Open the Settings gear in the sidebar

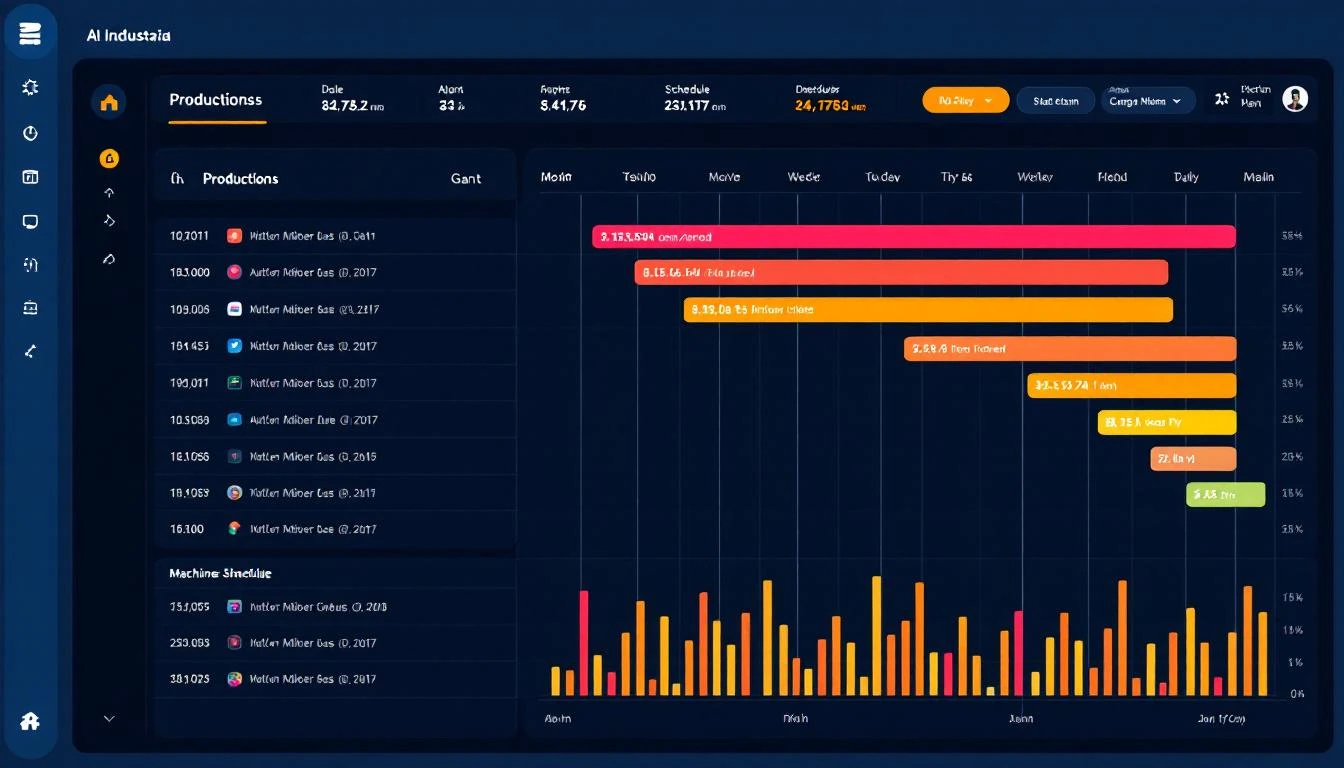[30, 87]
